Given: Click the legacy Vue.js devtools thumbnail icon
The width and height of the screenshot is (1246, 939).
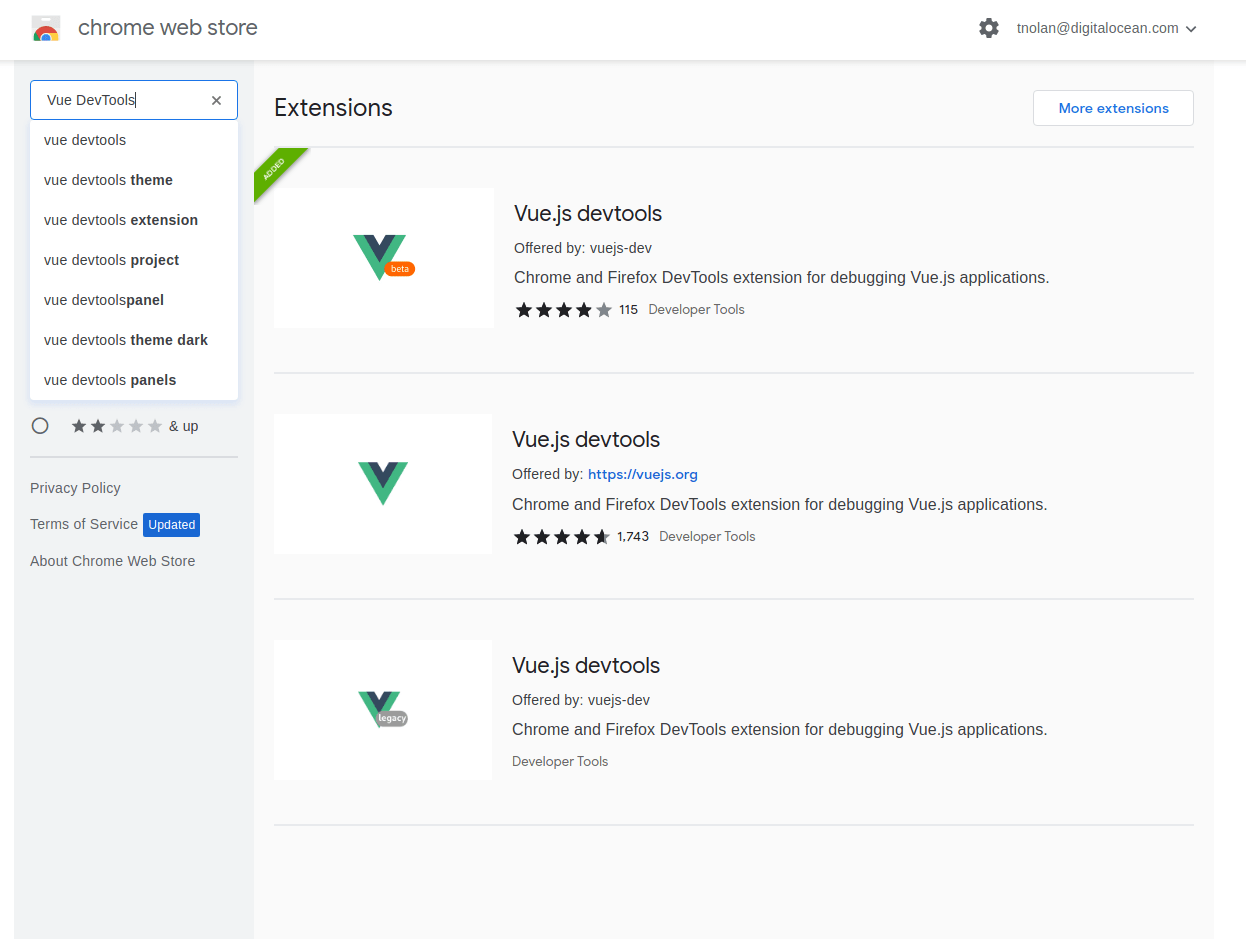Looking at the screenshot, I should pyautogui.click(x=383, y=710).
